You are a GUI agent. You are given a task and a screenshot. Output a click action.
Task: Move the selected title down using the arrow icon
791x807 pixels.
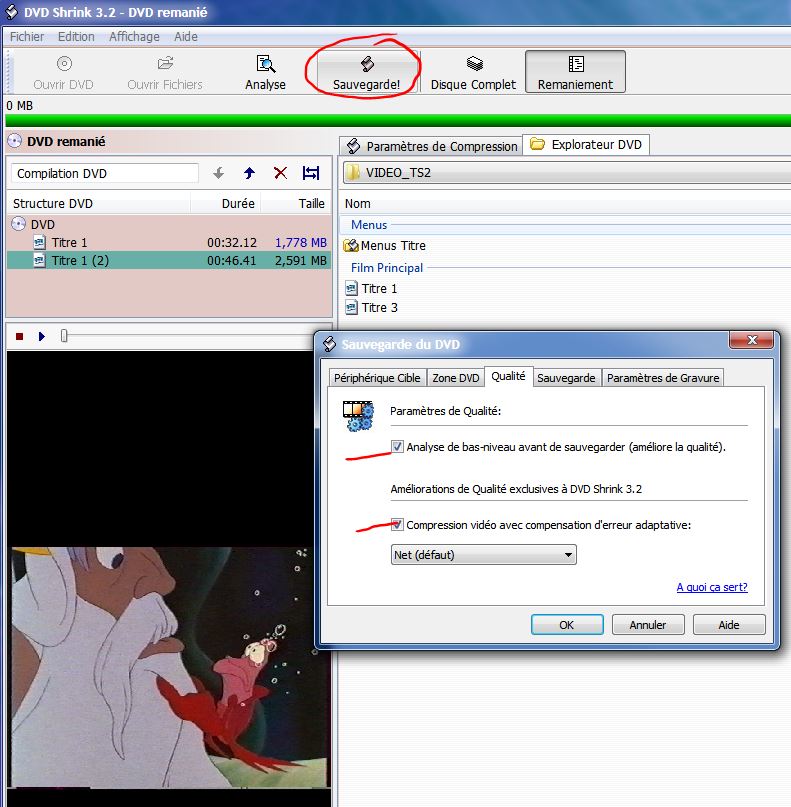(219, 173)
